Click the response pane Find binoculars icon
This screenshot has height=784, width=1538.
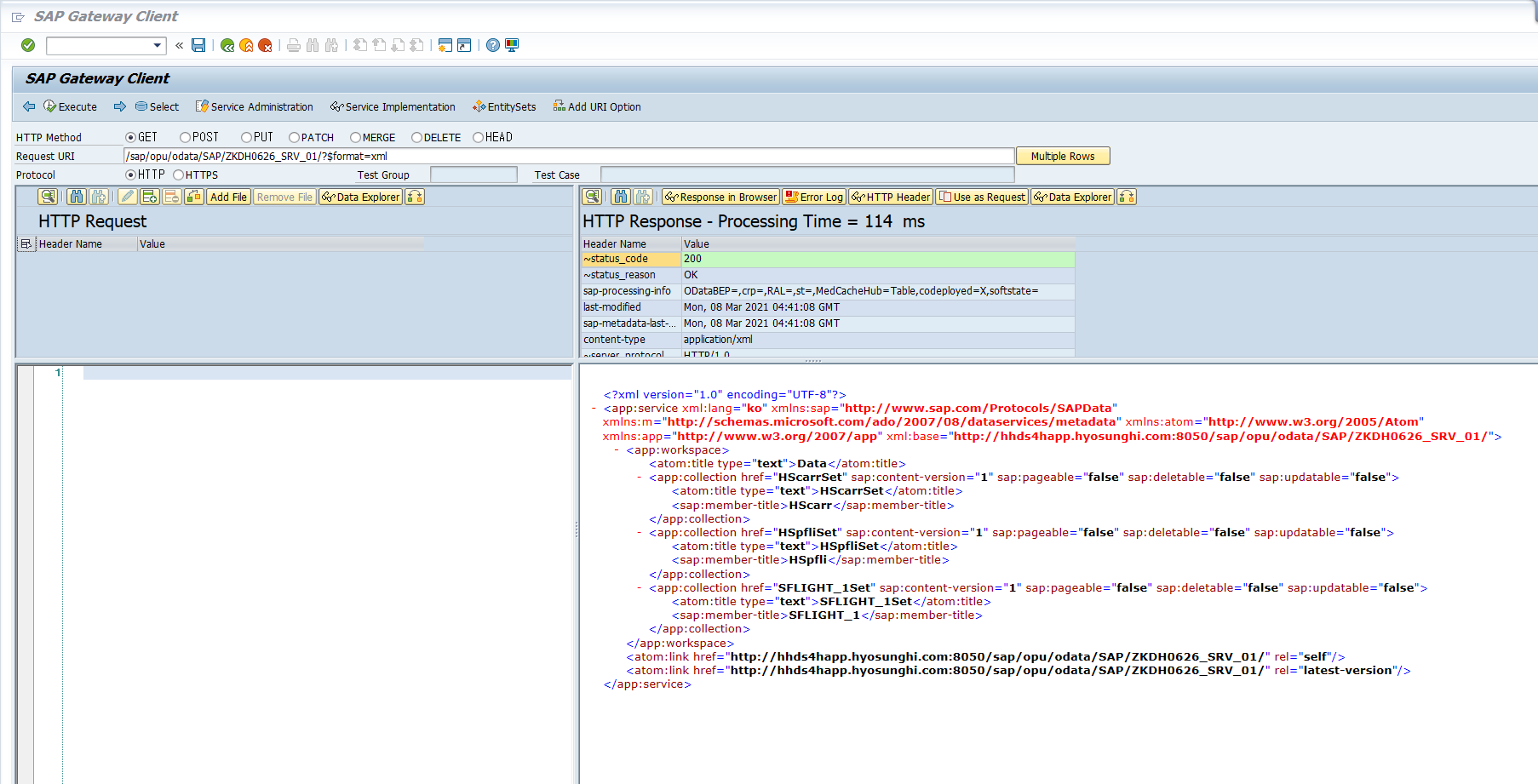[621, 197]
